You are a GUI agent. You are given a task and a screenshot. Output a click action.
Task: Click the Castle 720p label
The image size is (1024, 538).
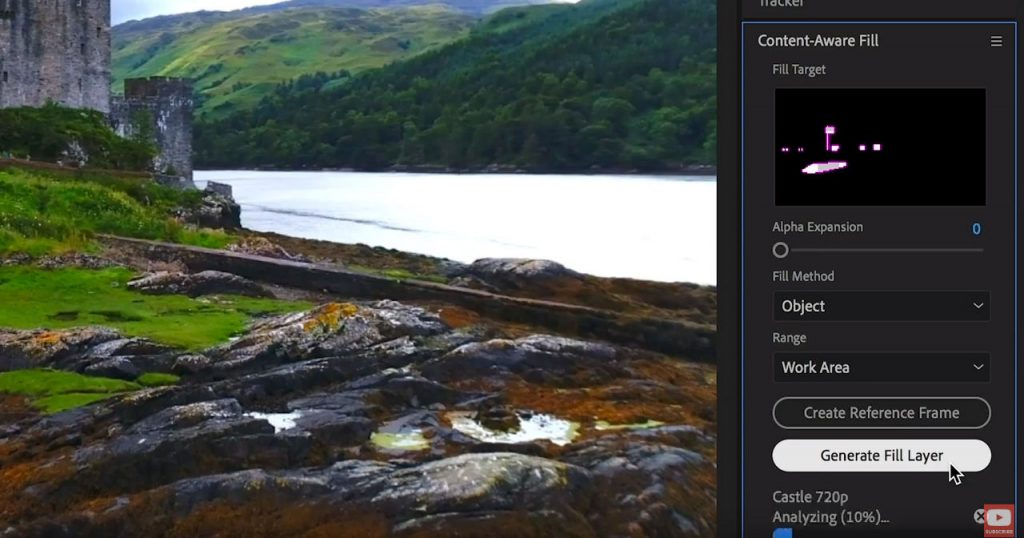(810, 497)
